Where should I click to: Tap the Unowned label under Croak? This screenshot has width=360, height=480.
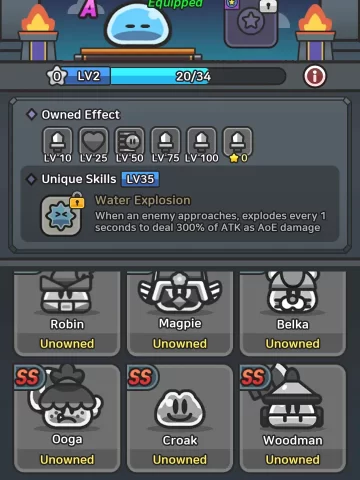[x=180, y=460]
